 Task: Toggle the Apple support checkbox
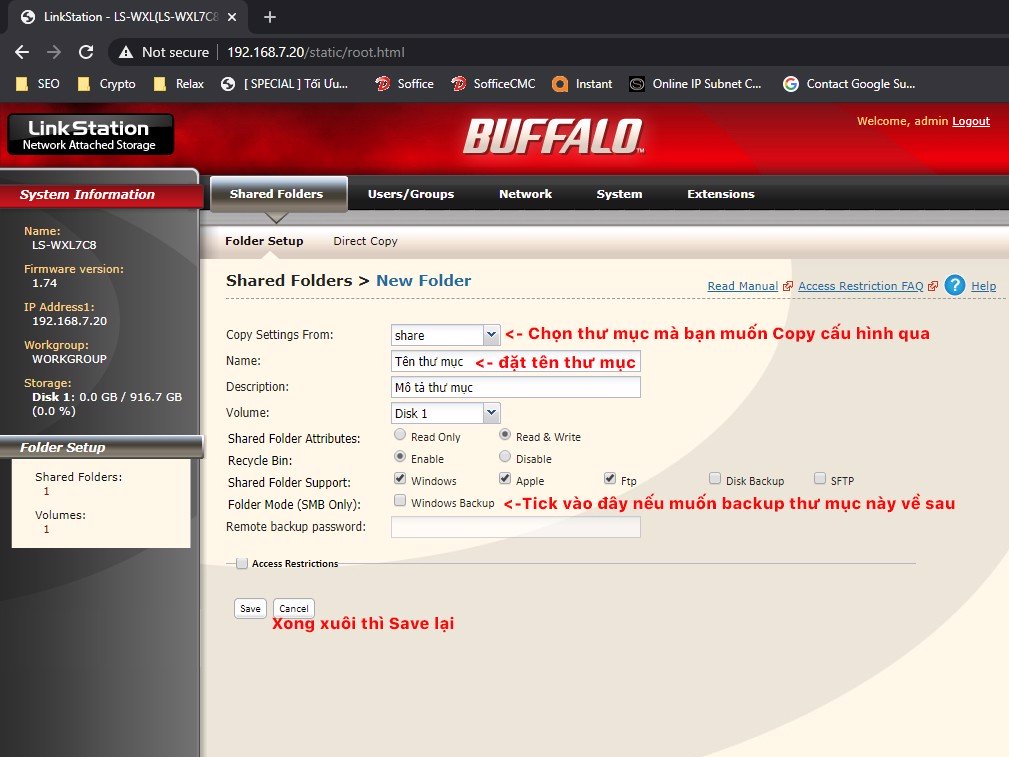505,478
